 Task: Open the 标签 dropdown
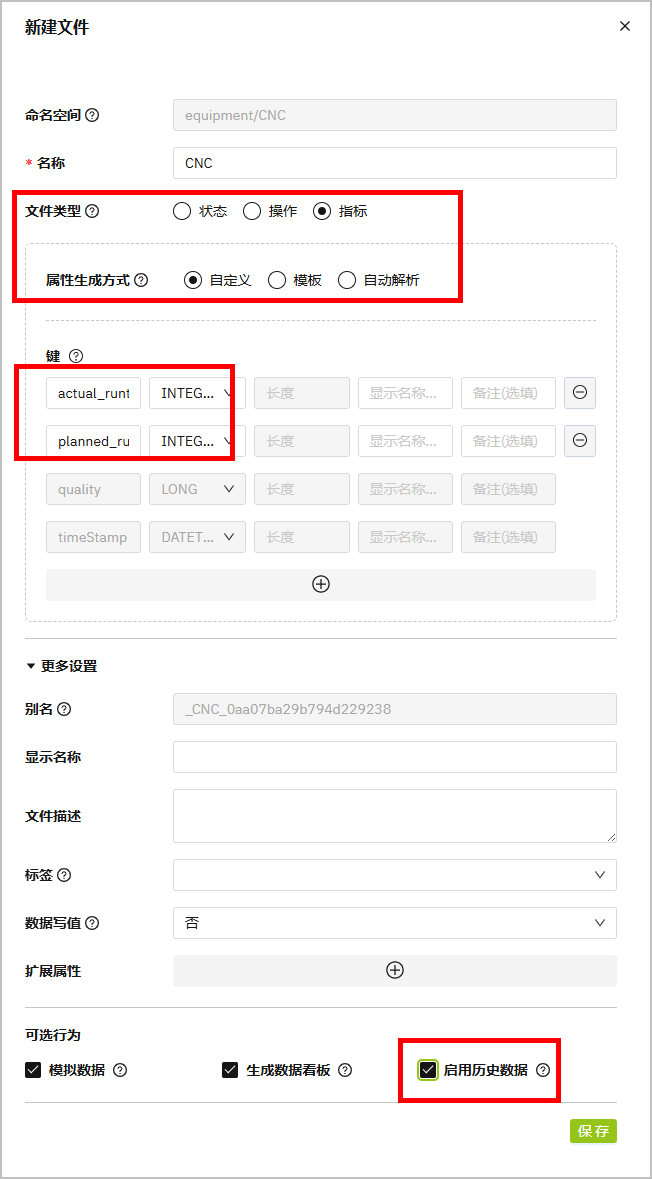[x=395, y=875]
